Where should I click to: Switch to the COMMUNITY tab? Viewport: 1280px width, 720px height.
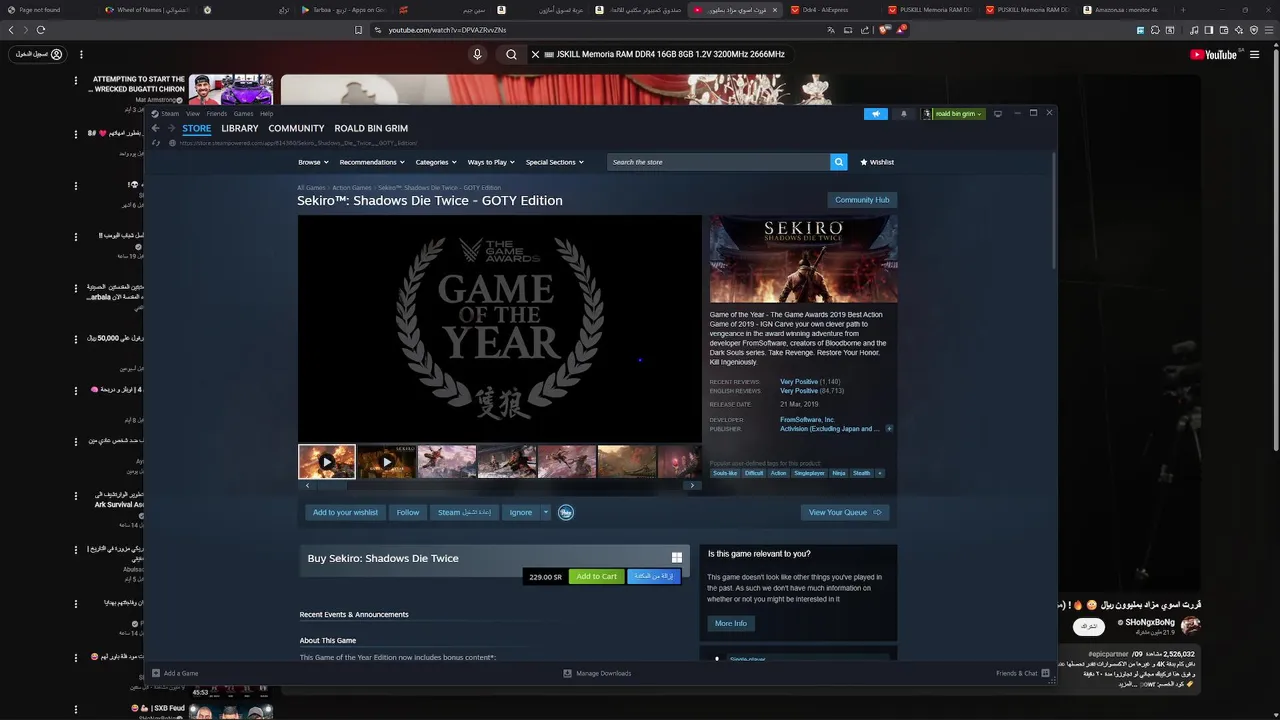[x=296, y=128]
